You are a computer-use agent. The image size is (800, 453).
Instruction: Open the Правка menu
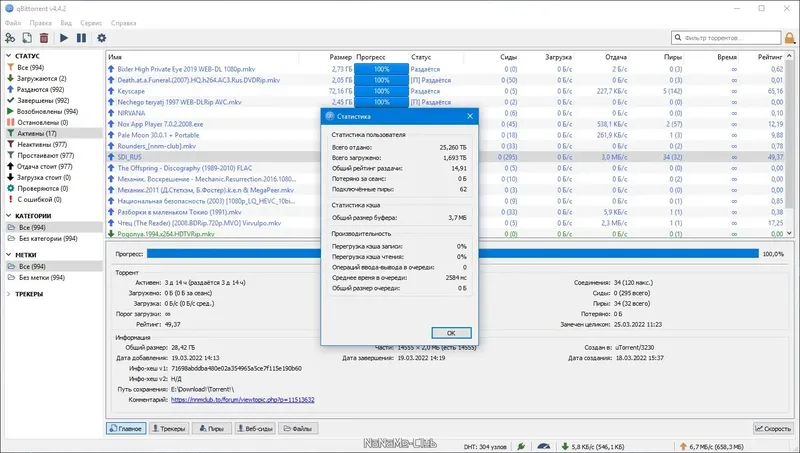point(40,23)
